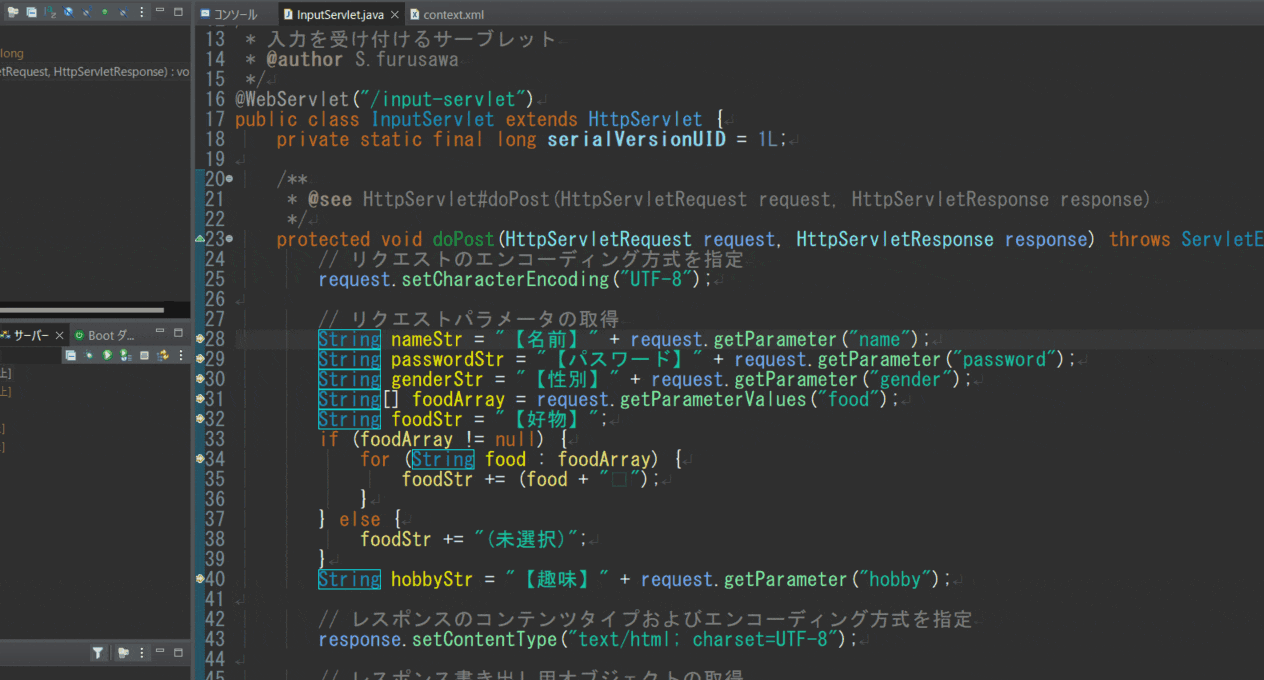Sort members alphabetically in the outline toolbar
1264x680 pixels.
click(x=50, y=12)
